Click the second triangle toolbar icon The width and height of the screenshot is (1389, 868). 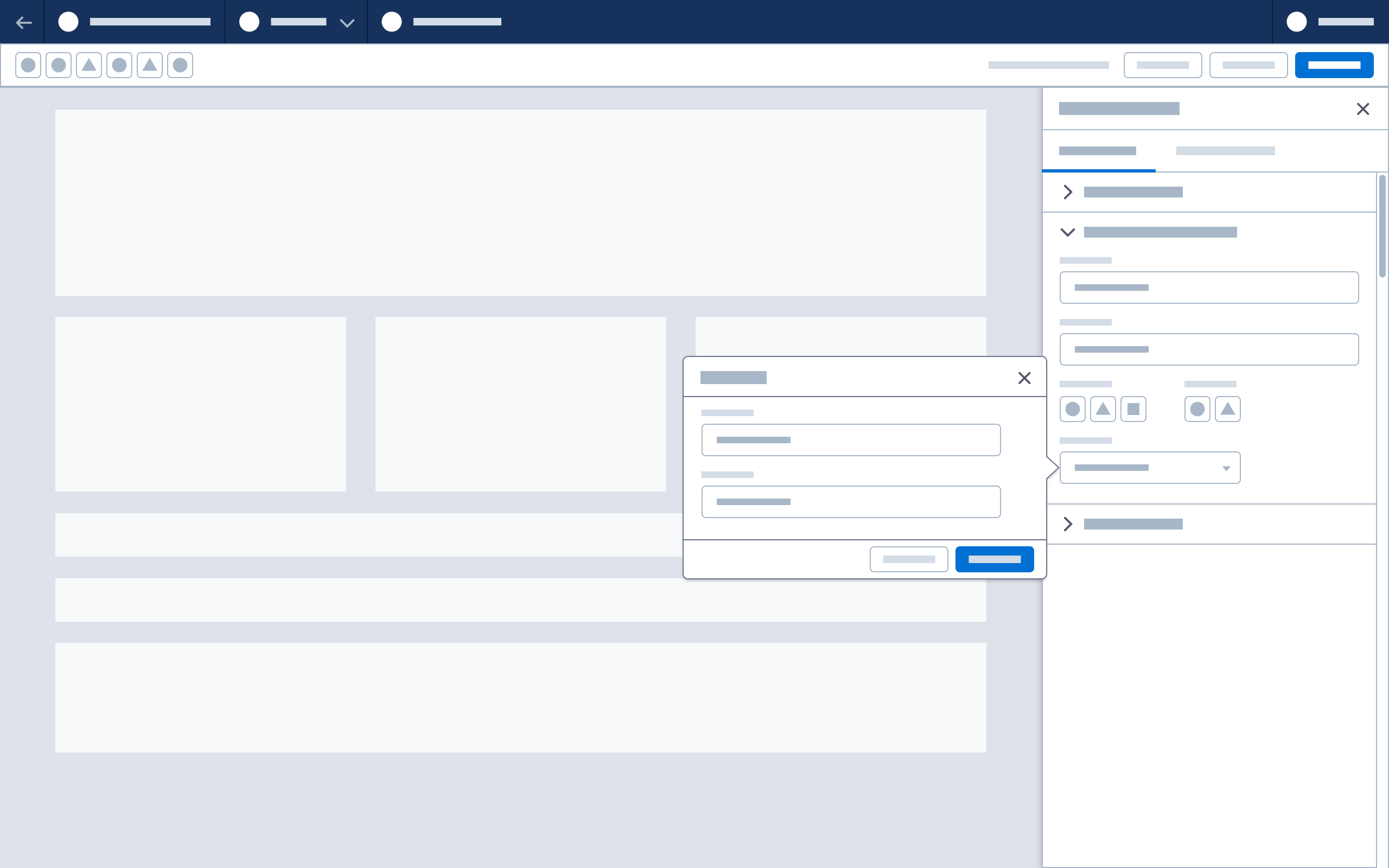pos(150,65)
